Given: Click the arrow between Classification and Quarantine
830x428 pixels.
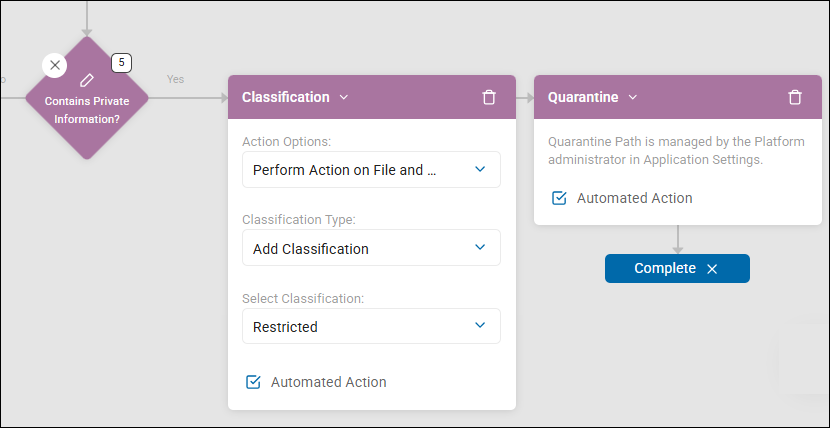Looking at the screenshot, I should [x=525, y=97].
